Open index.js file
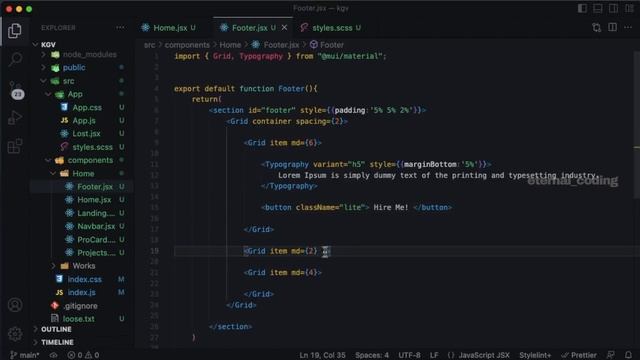640x360 pixels. (81, 292)
